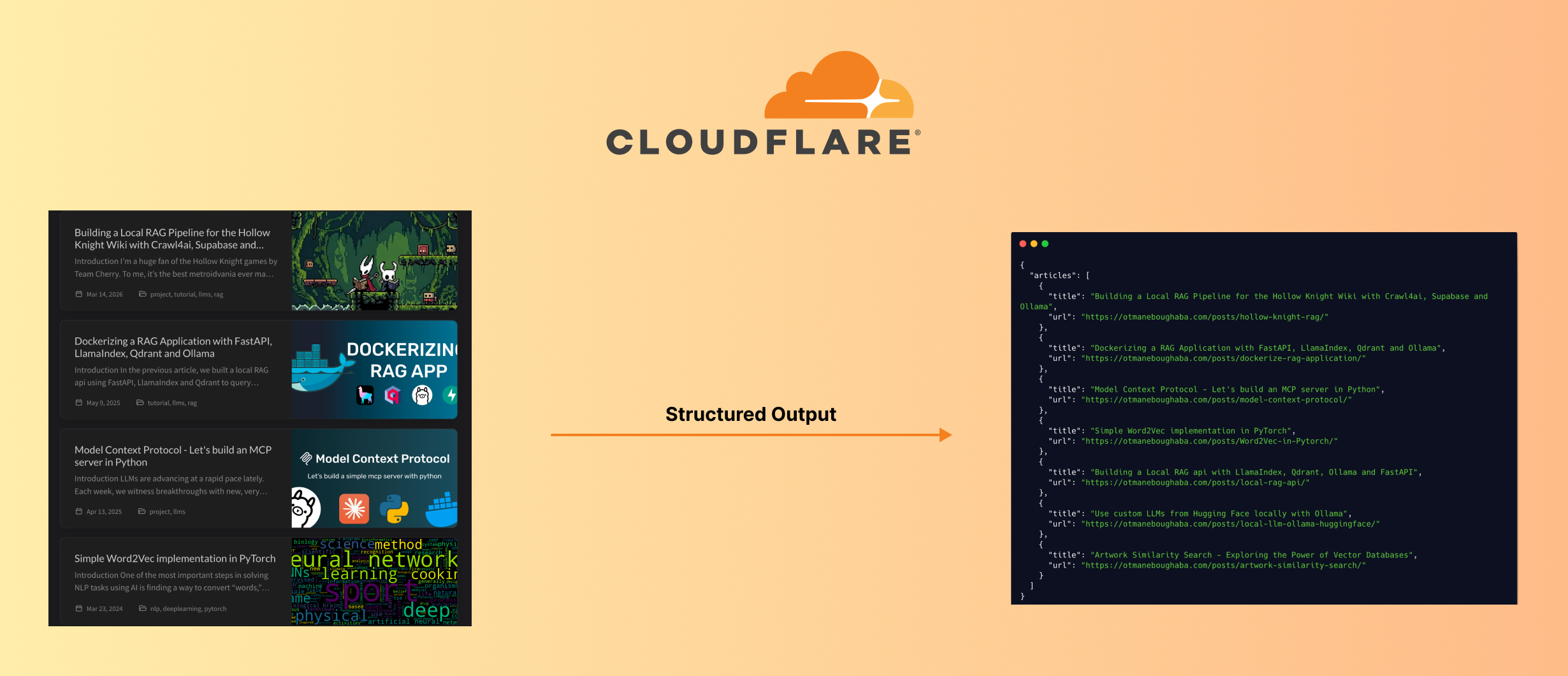Click the green dot in code window
The image size is (1568, 676).
[x=1045, y=244]
